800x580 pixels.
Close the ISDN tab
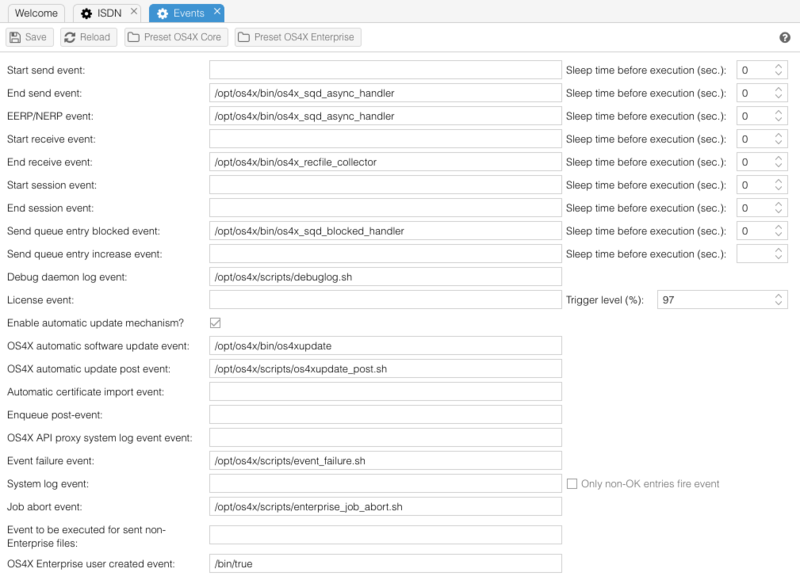pos(134,12)
